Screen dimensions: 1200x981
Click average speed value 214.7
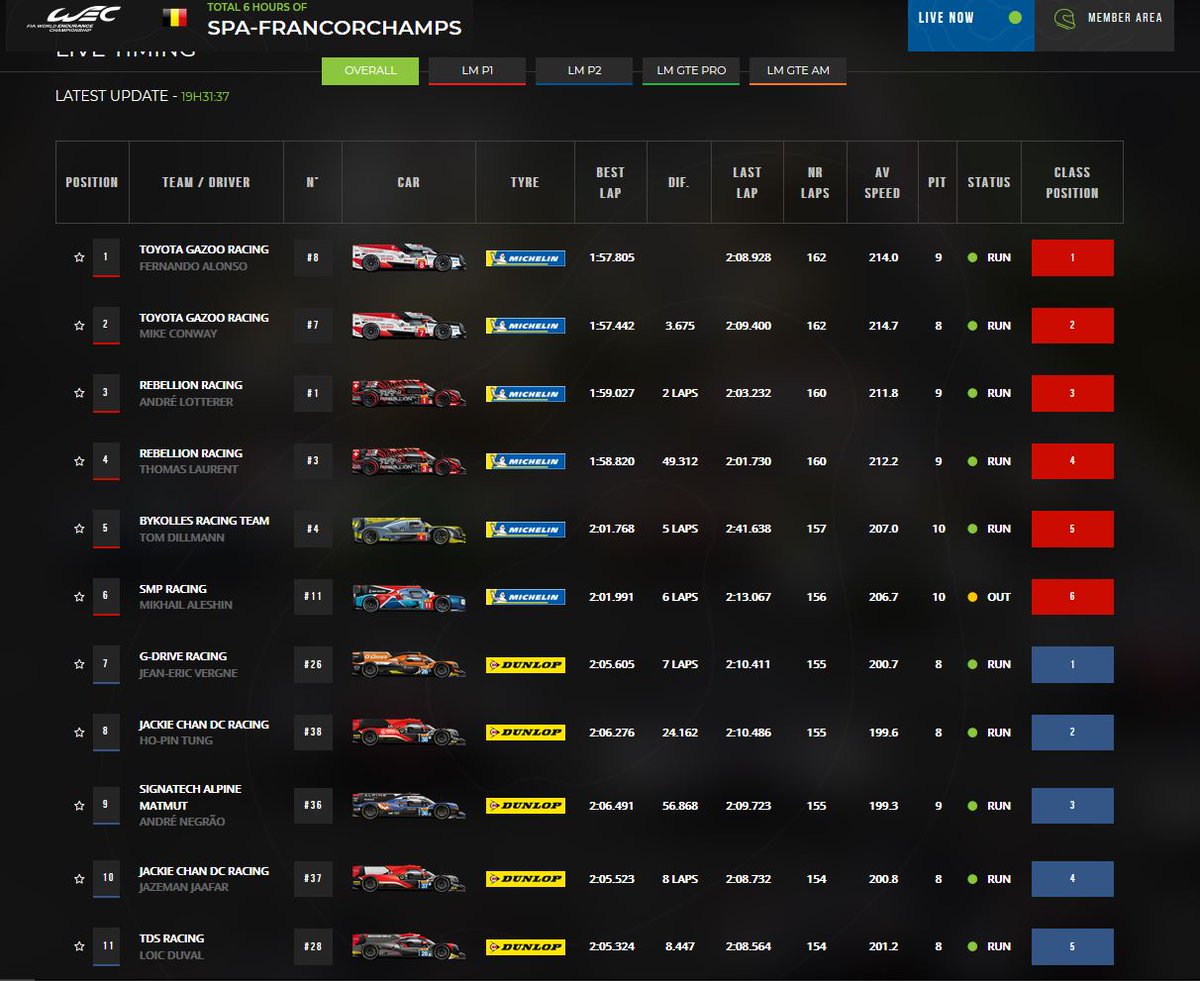(882, 326)
